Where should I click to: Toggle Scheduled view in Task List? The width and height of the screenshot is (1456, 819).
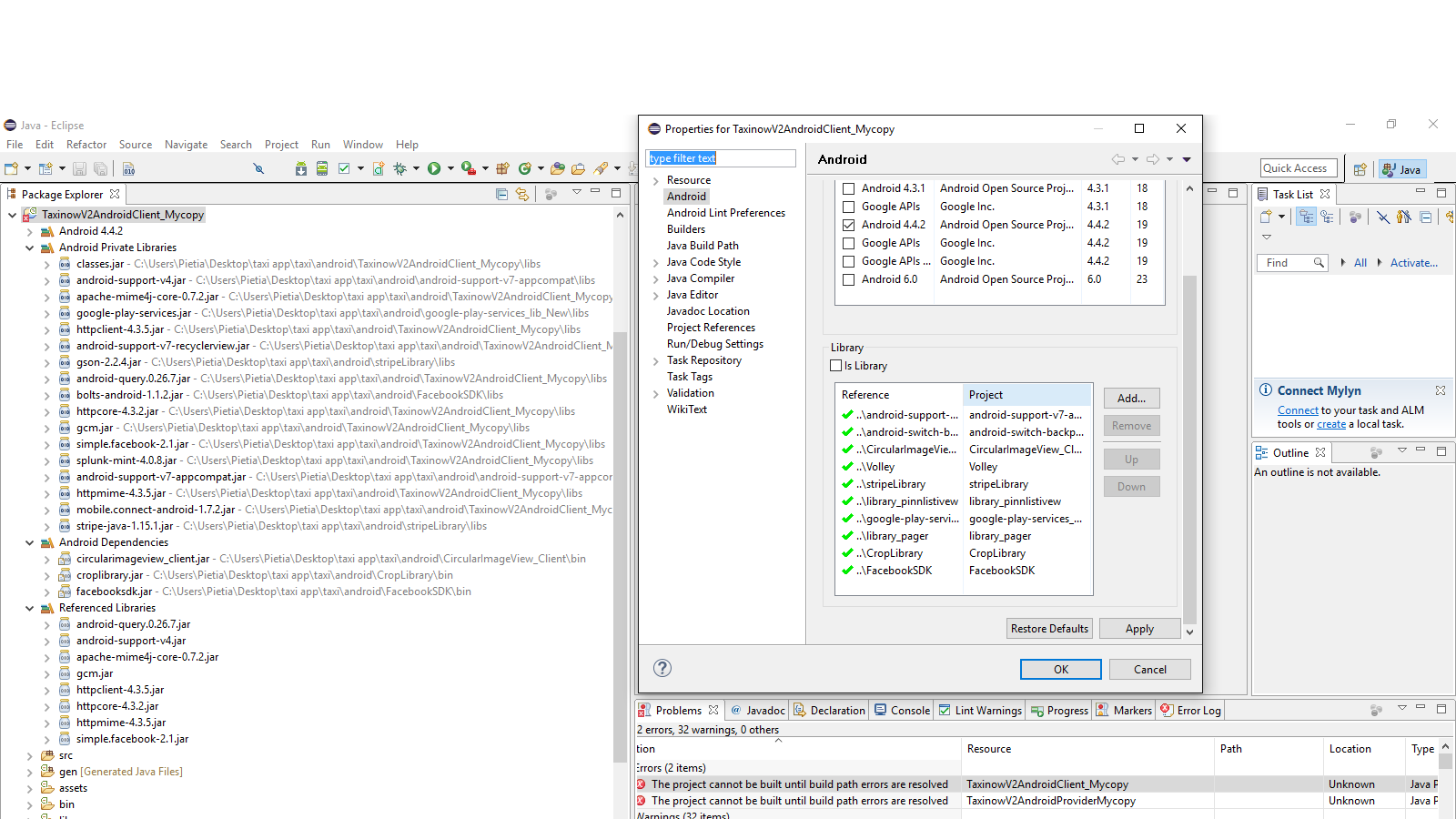click(x=1327, y=217)
